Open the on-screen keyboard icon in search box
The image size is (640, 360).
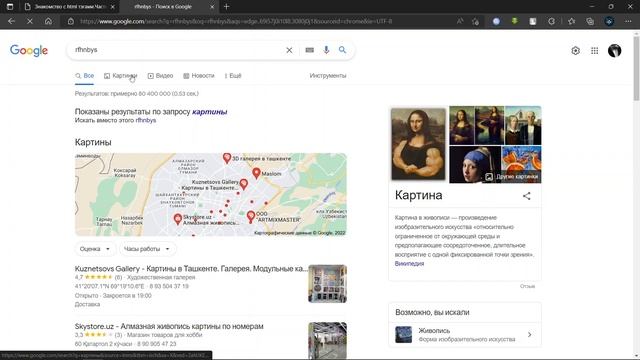309,50
